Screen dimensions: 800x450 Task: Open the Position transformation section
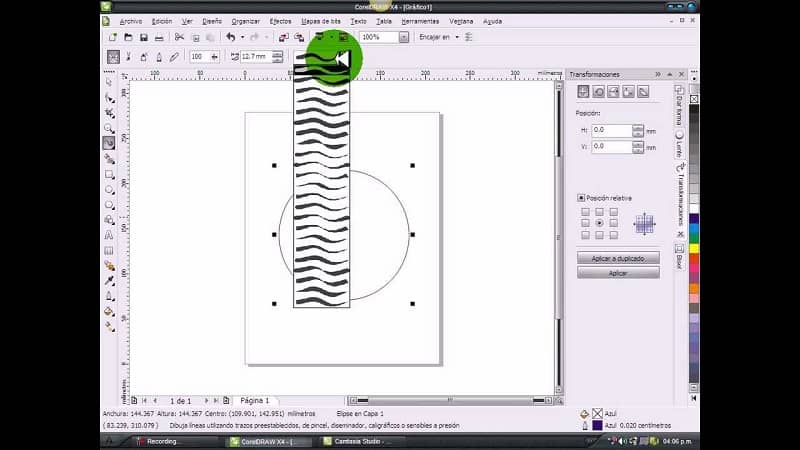click(x=583, y=91)
